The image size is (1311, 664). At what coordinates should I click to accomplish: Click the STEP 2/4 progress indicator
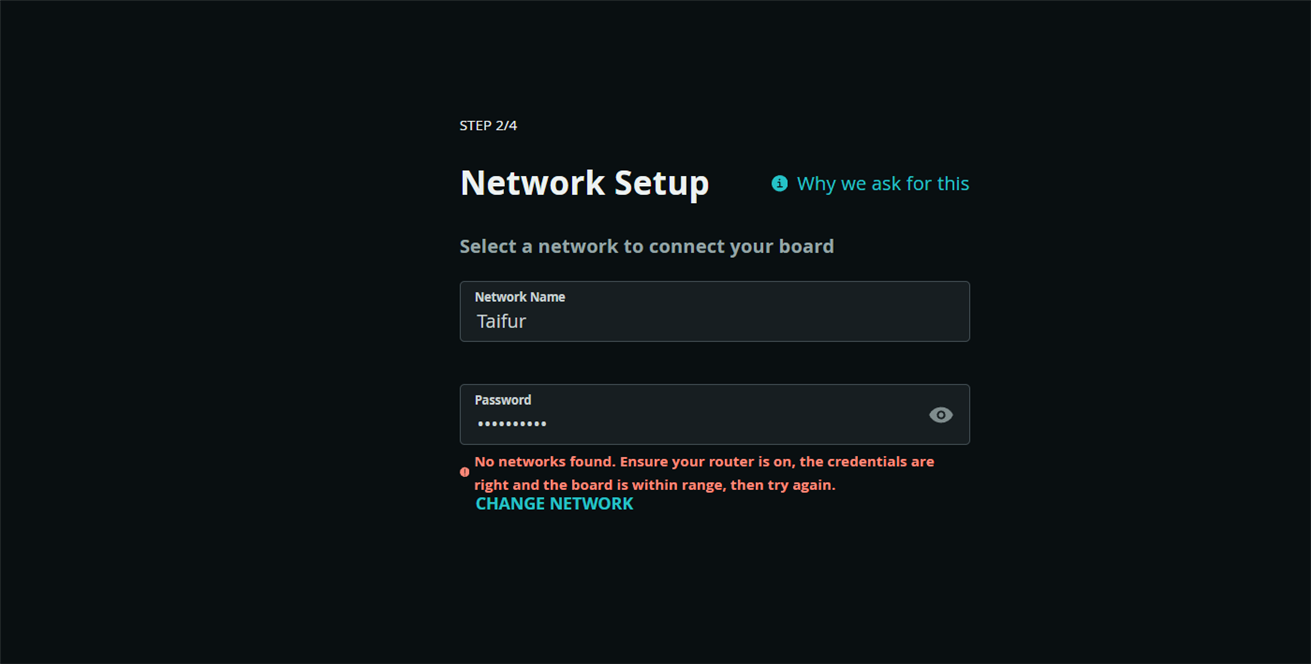488,126
